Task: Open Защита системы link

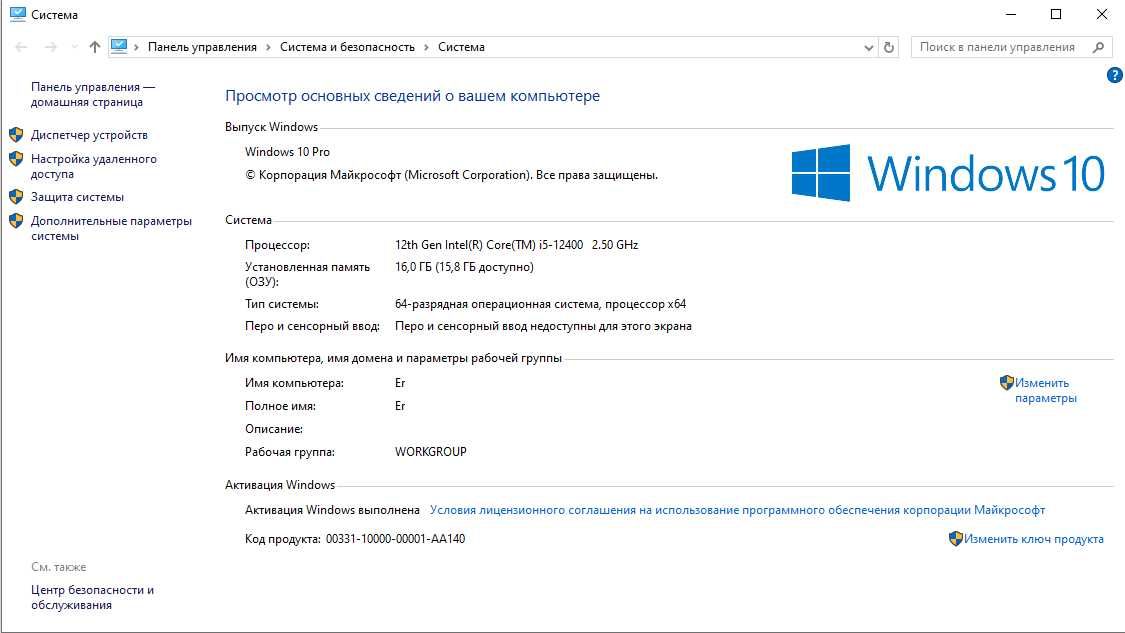Action: (x=77, y=197)
